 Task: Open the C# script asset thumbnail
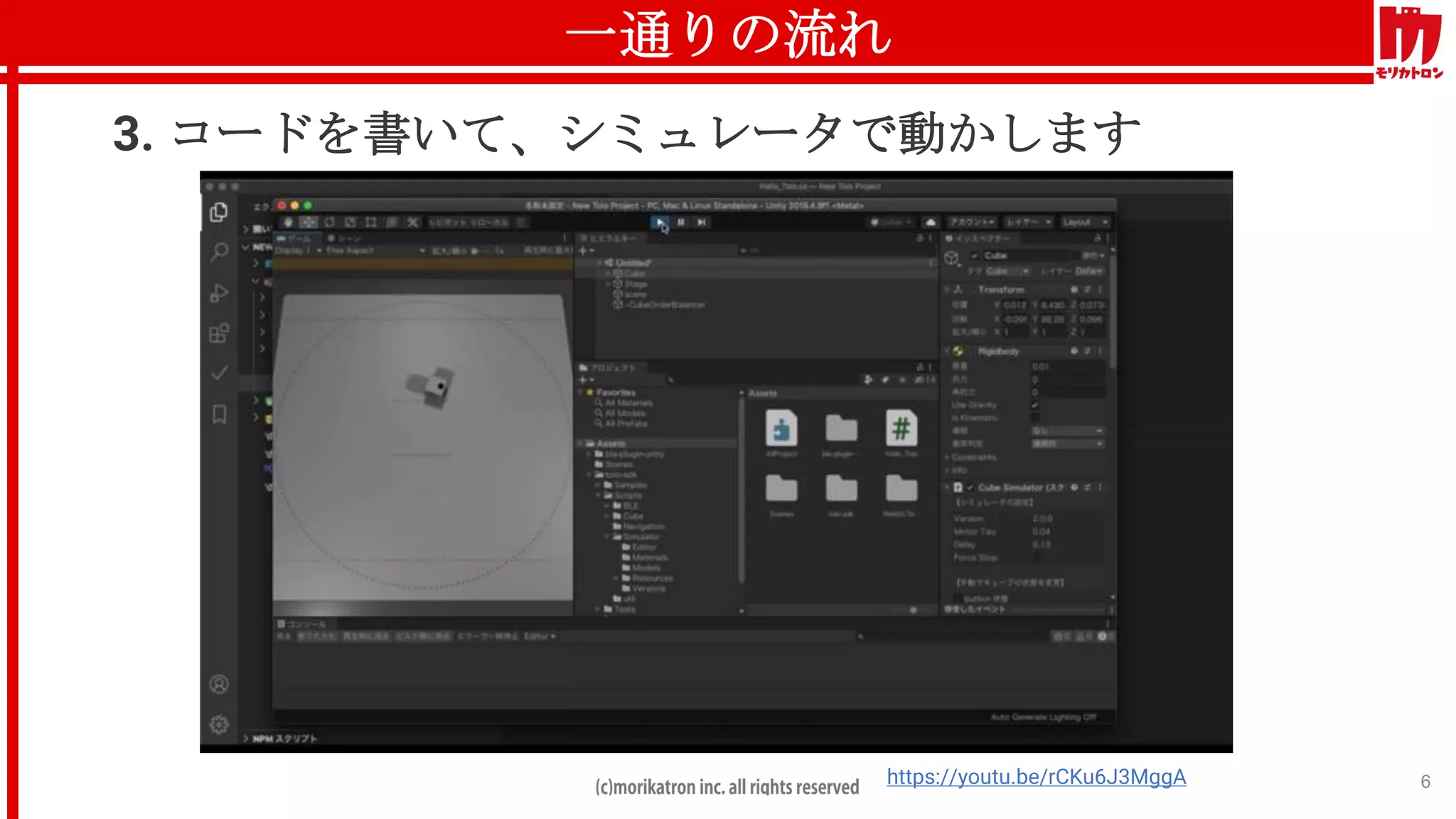[901, 428]
